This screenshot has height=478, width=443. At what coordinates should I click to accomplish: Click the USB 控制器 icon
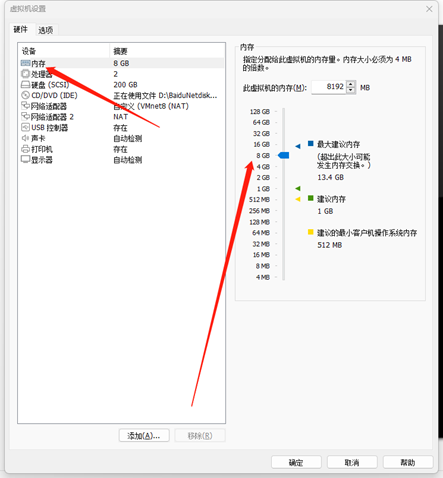point(25,127)
